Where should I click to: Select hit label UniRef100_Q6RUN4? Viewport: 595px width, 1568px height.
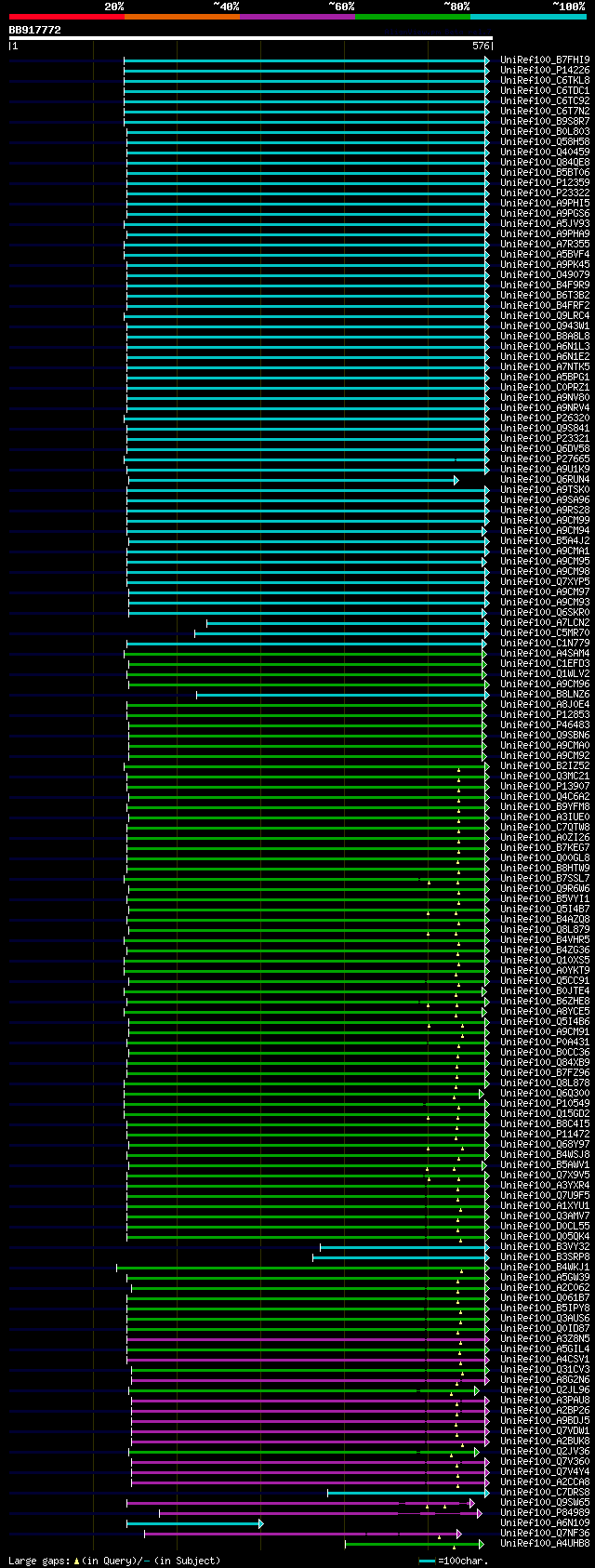pos(545,480)
